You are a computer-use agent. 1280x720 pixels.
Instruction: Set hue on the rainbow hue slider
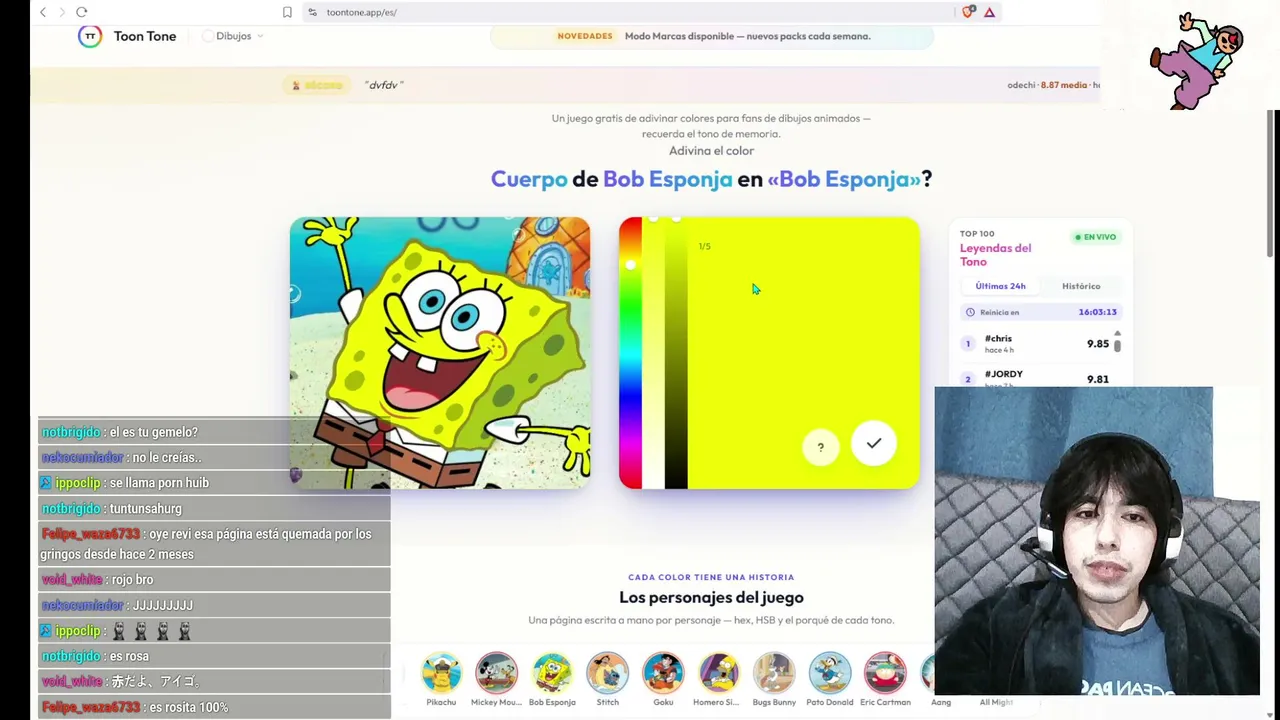pyautogui.click(x=630, y=353)
